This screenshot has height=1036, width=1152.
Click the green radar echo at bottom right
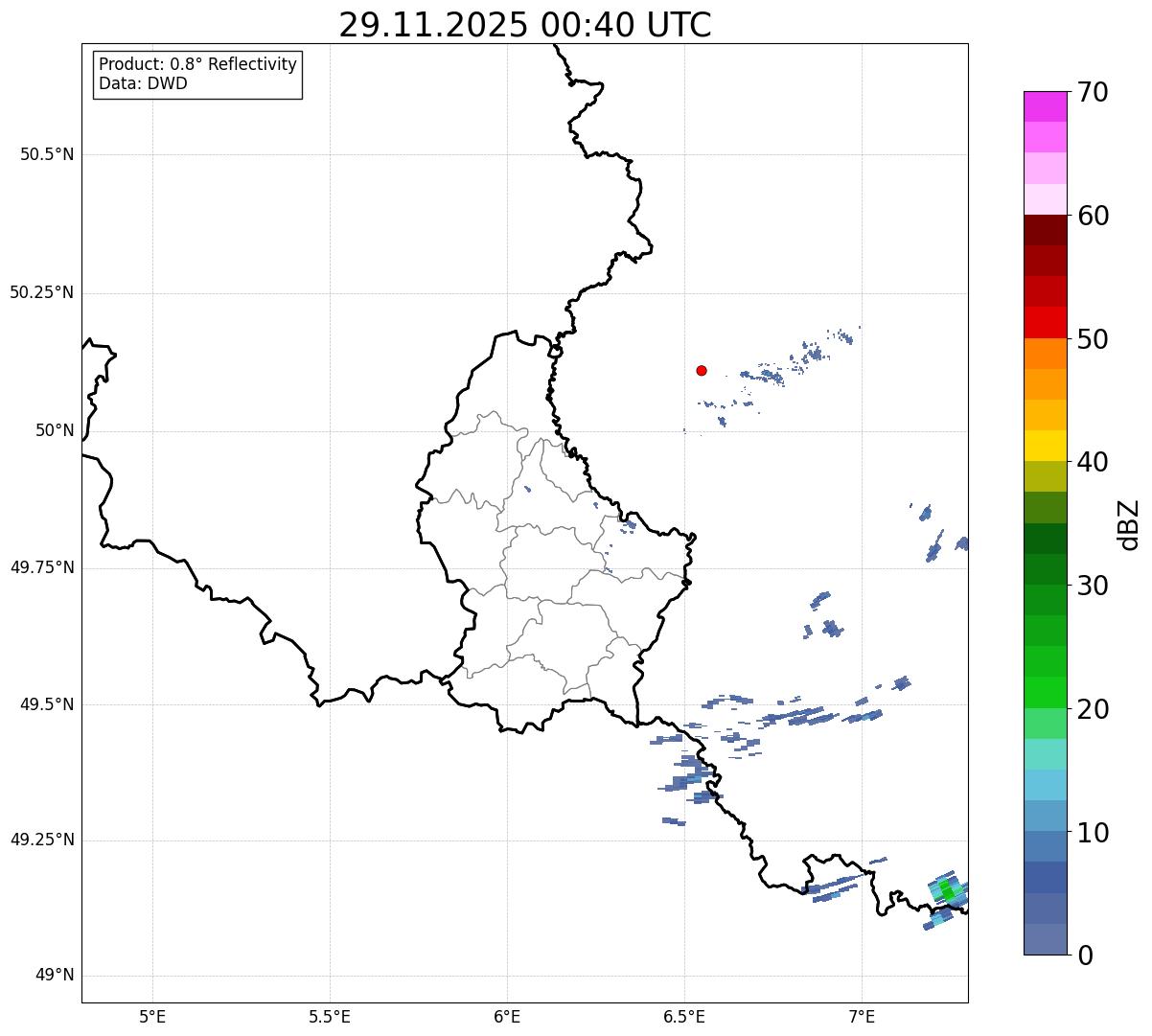[948, 891]
